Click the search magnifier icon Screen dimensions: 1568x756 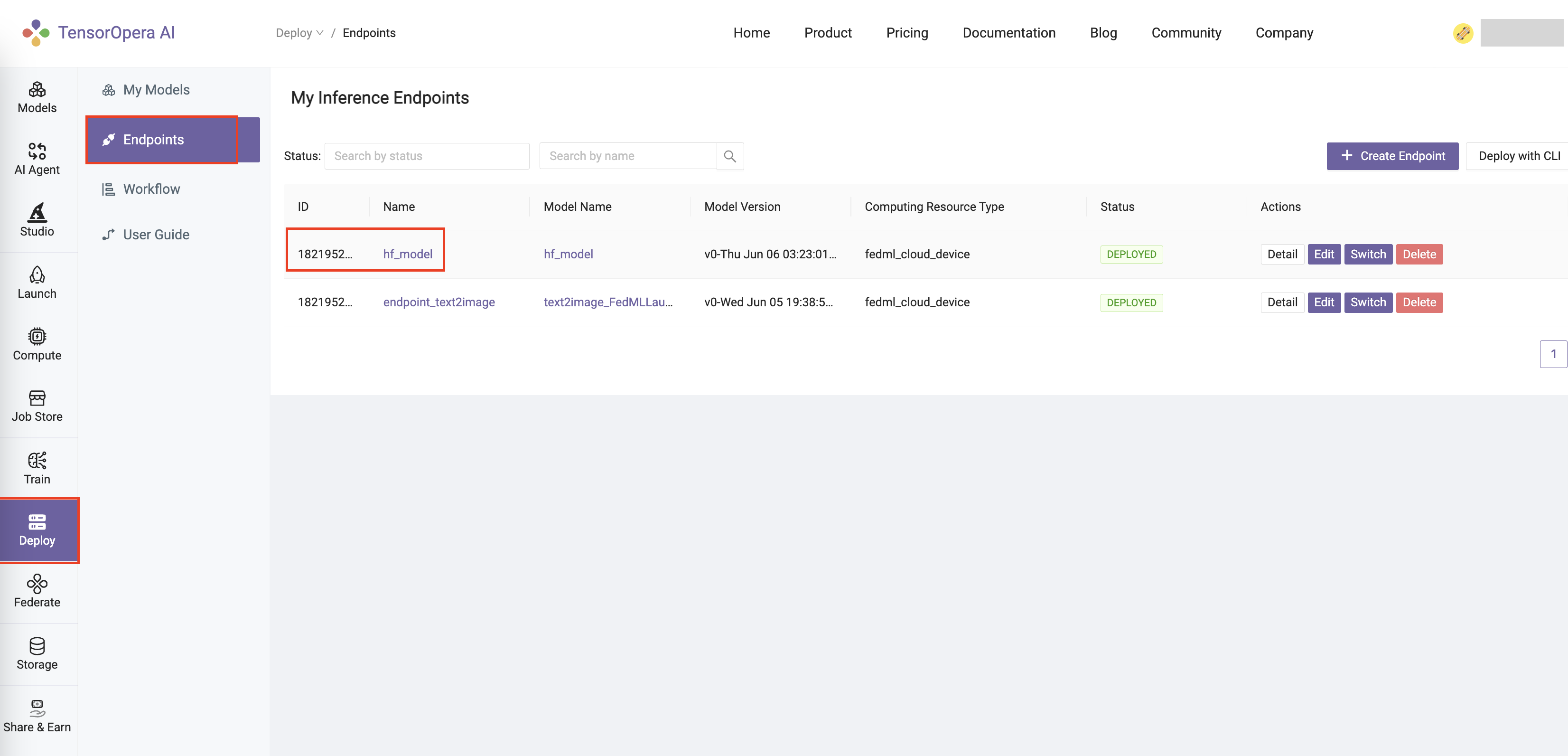click(730, 156)
